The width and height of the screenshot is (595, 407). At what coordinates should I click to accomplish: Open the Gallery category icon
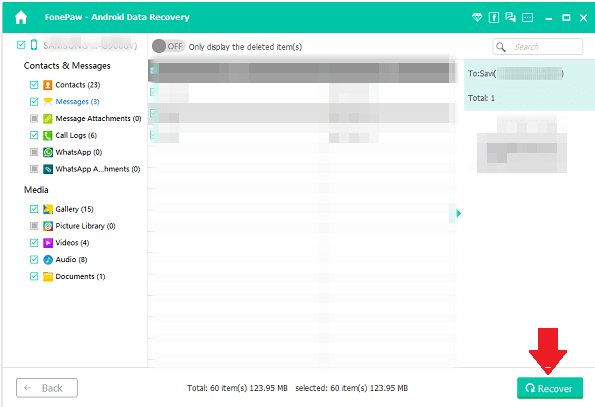pos(48,209)
